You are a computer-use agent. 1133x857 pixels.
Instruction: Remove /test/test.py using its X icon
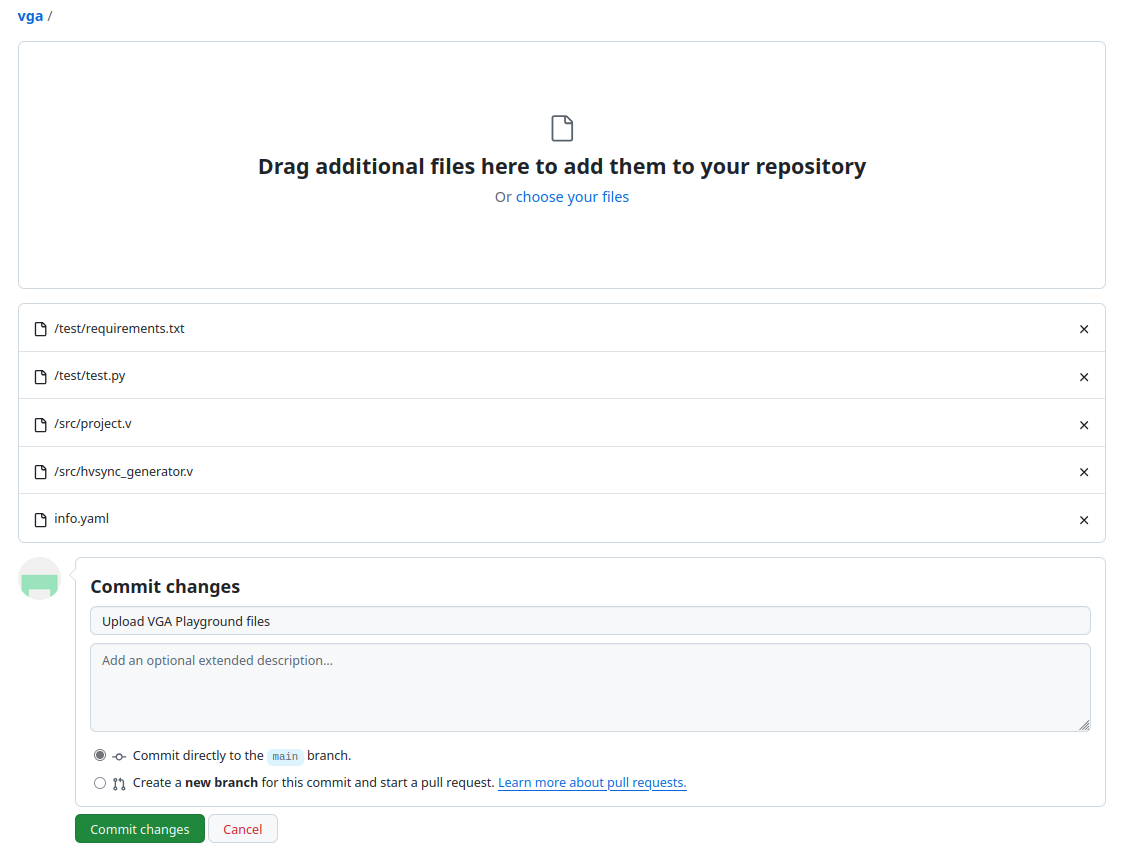click(x=1083, y=377)
